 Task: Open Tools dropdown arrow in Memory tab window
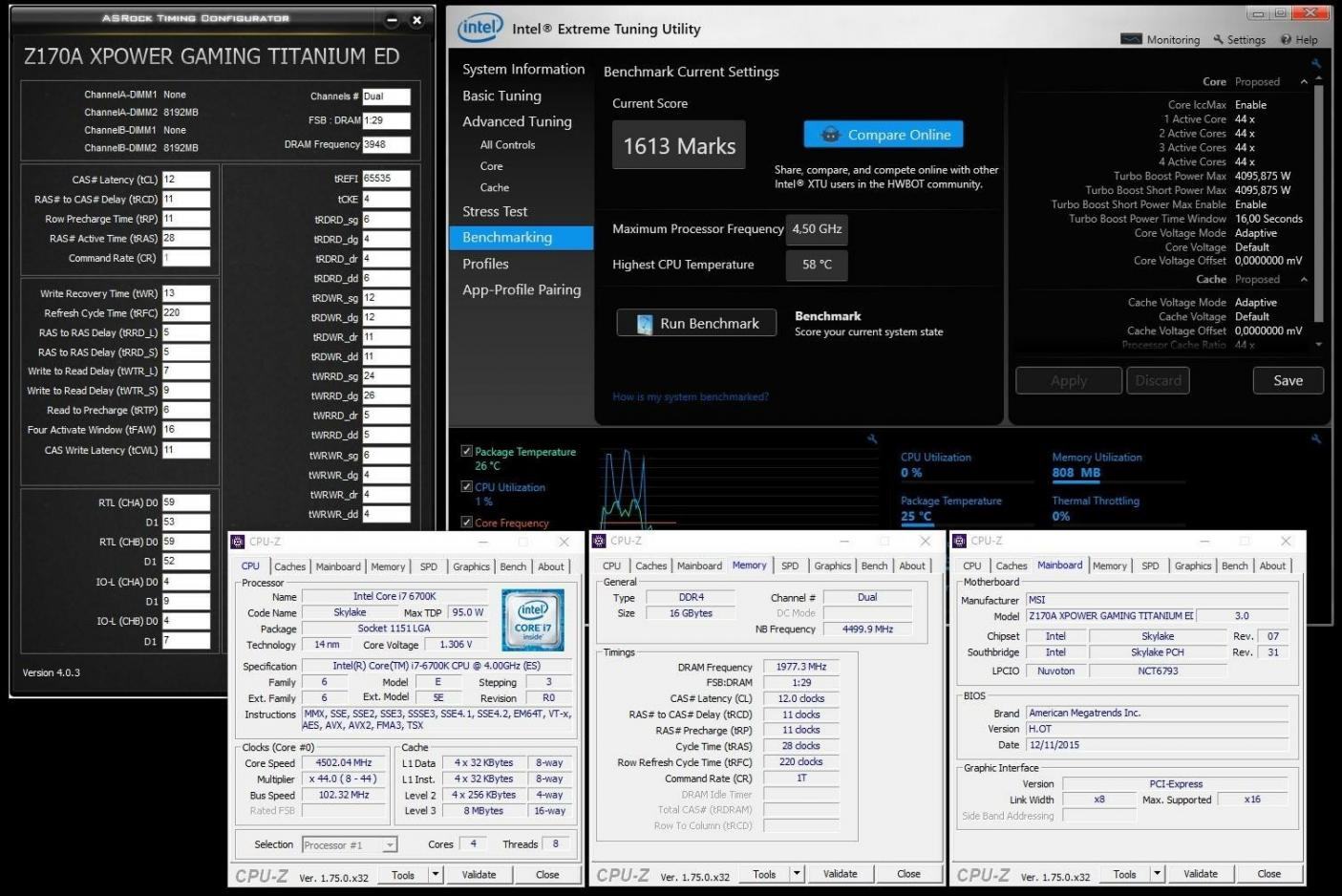[797, 874]
